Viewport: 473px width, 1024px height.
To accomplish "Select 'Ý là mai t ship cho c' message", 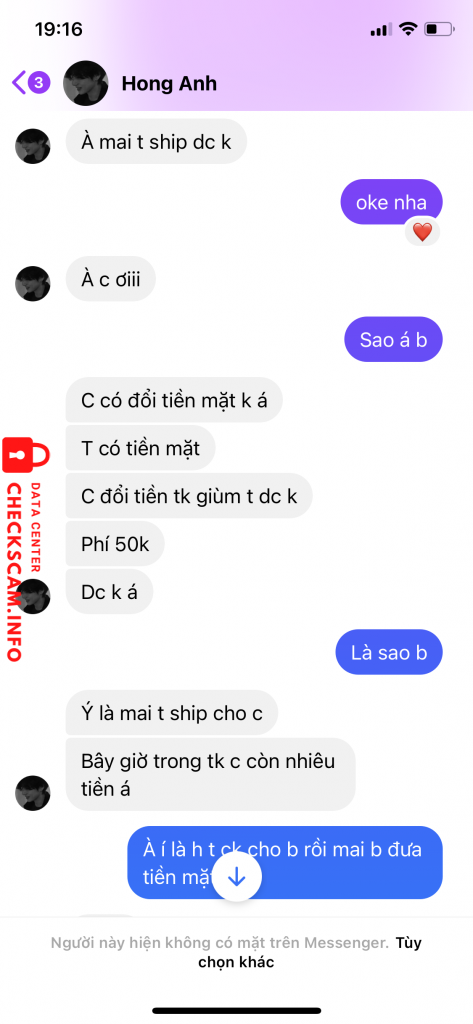I will pyautogui.click(x=172, y=712).
